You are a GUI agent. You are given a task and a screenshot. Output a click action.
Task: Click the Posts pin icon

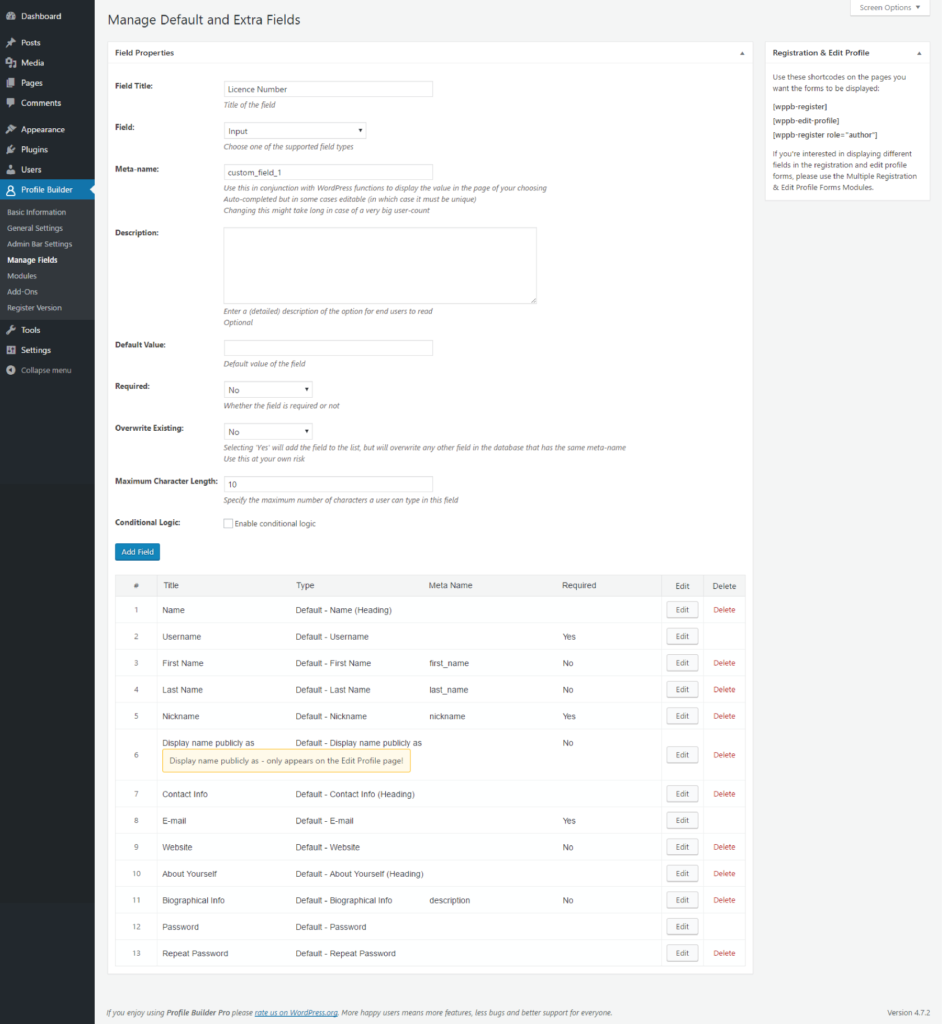pyautogui.click(x=10, y=43)
